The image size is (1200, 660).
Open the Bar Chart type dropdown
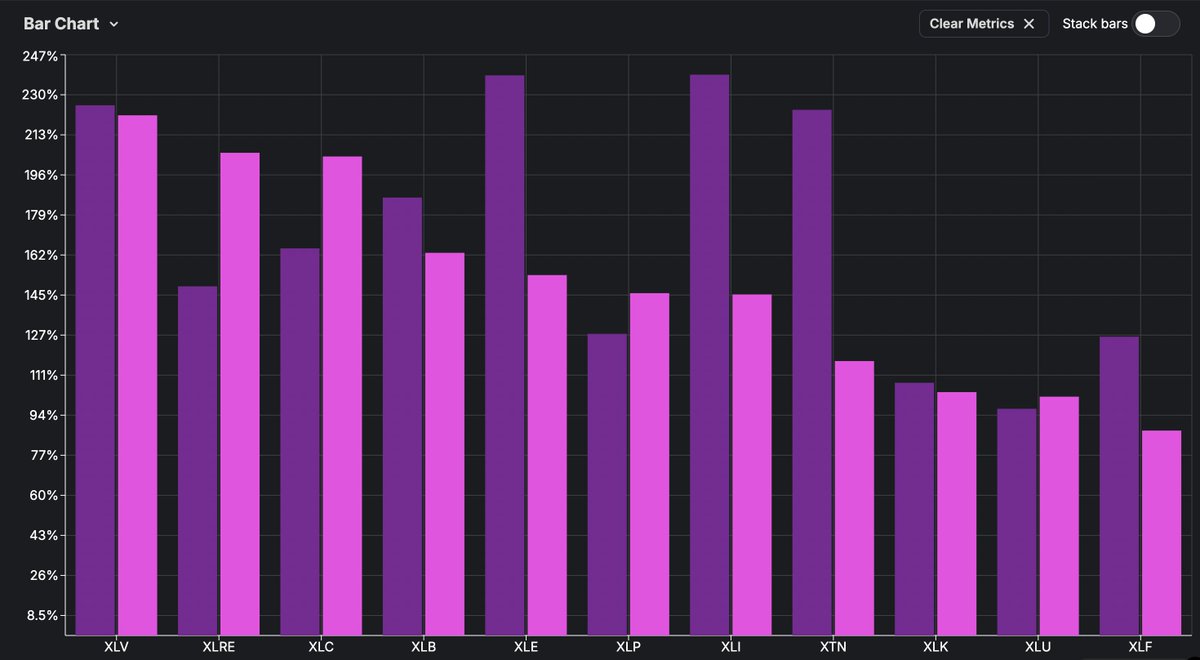(71, 24)
